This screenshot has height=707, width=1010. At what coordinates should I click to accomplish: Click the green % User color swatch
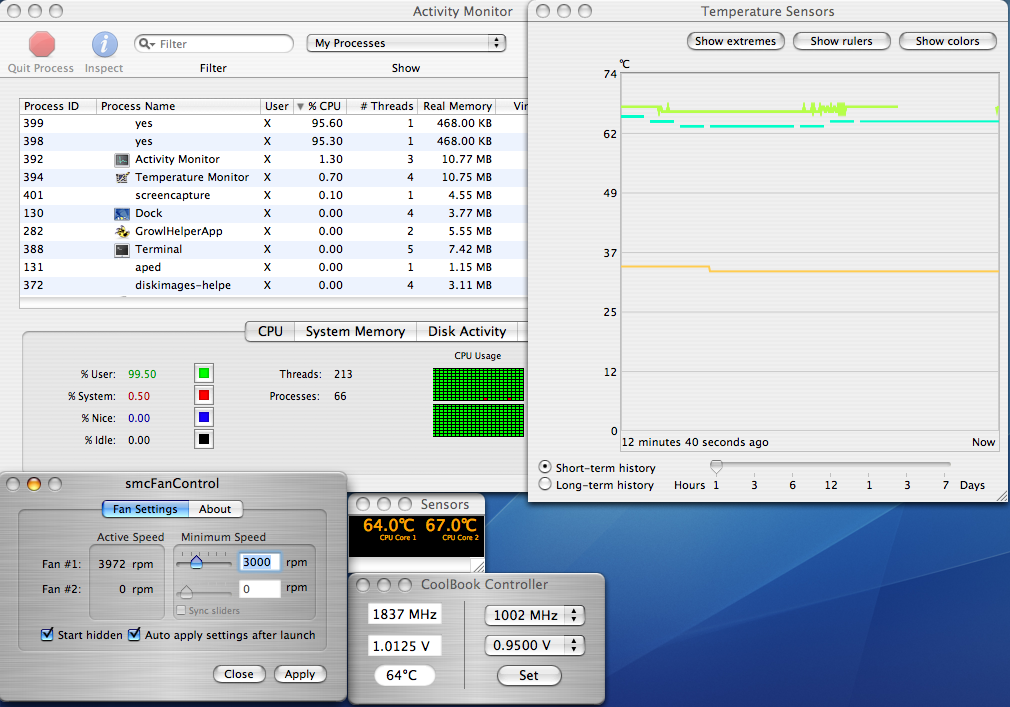(204, 373)
